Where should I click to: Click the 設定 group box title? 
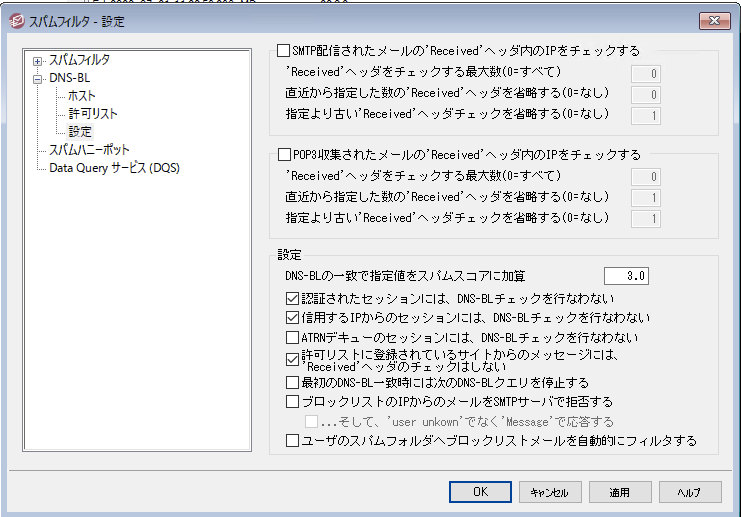(289, 255)
